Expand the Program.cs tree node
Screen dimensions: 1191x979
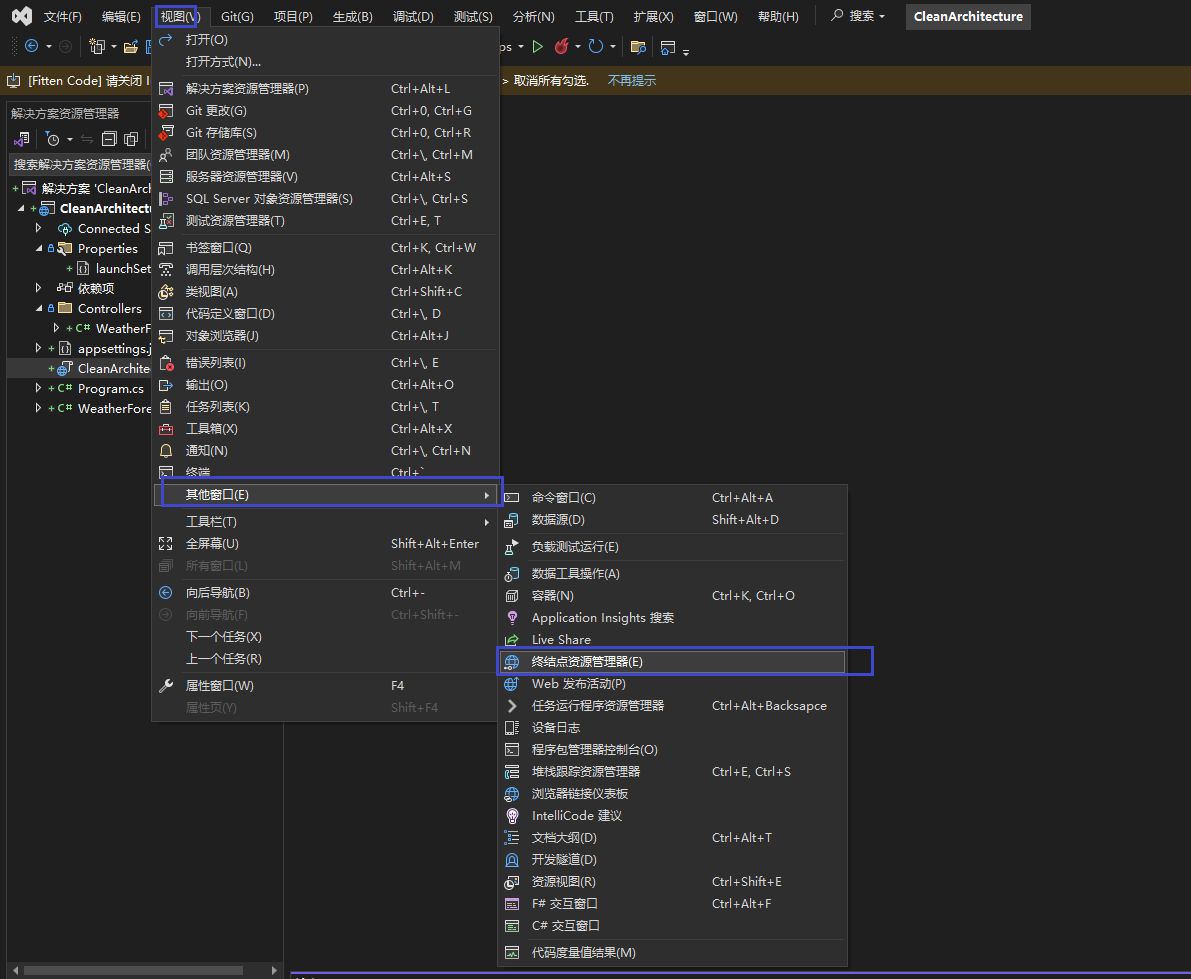click(39, 388)
